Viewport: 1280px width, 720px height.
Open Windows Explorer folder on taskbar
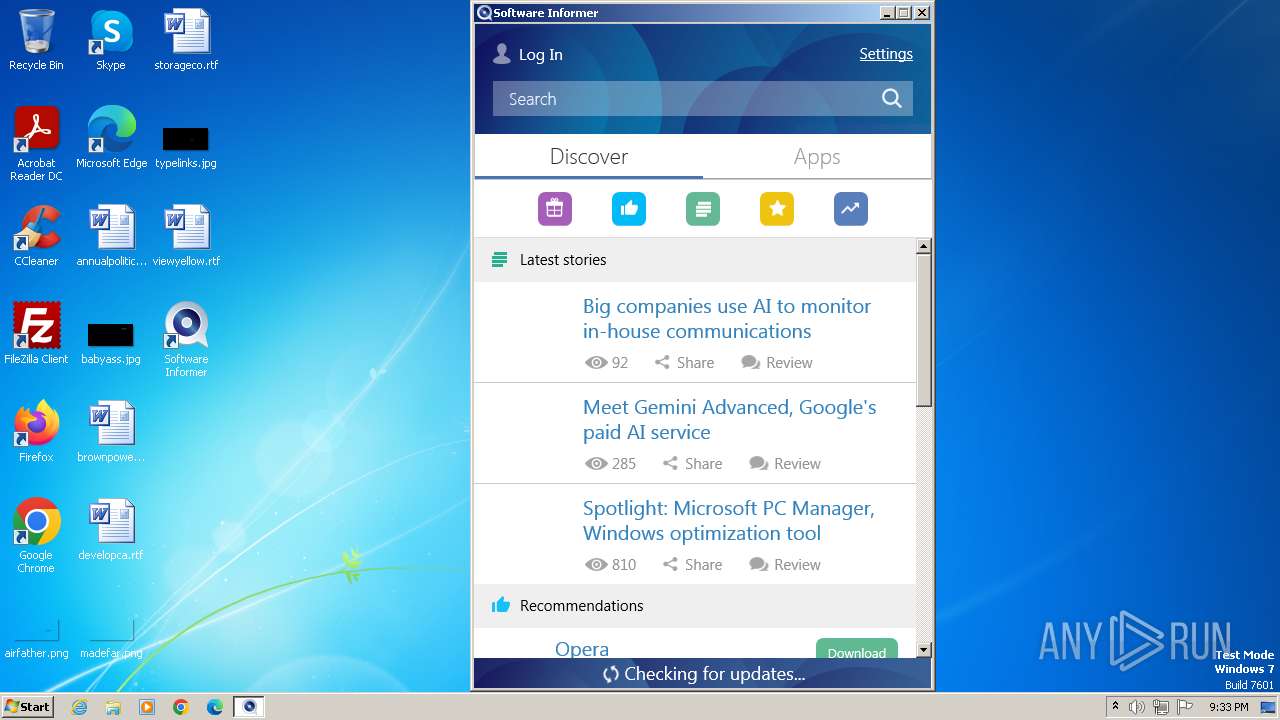(x=113, y=707)
